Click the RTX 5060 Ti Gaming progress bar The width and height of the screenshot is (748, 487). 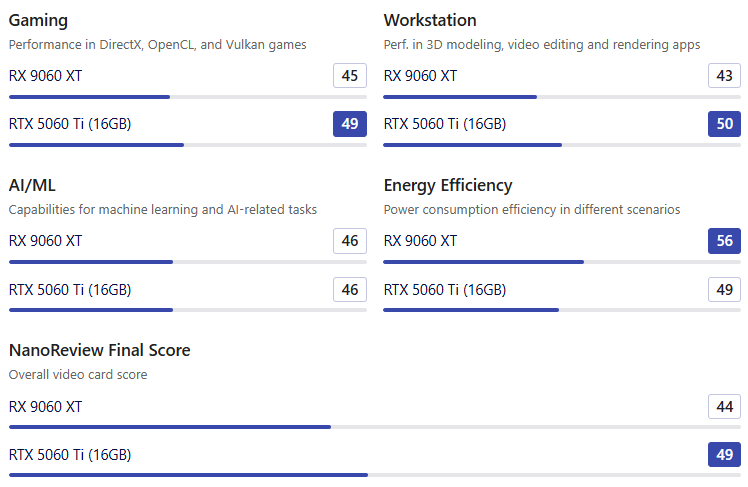click(187, 145)
